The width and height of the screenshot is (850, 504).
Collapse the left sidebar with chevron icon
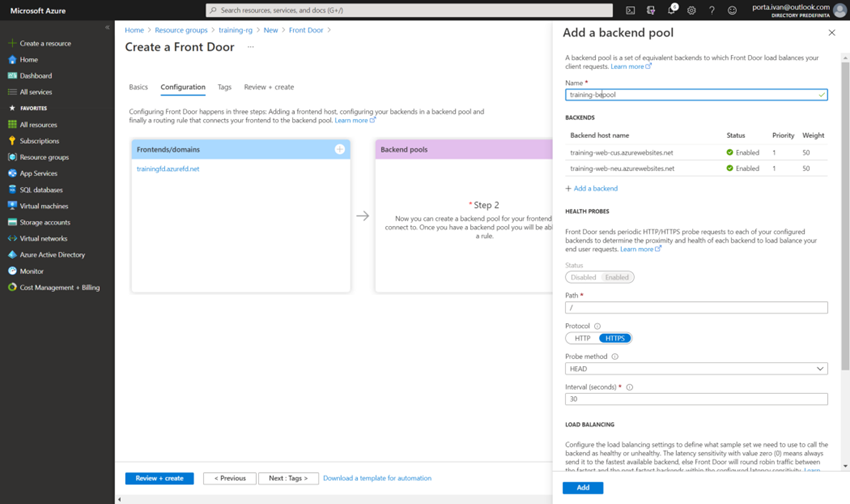click(107, 27)
